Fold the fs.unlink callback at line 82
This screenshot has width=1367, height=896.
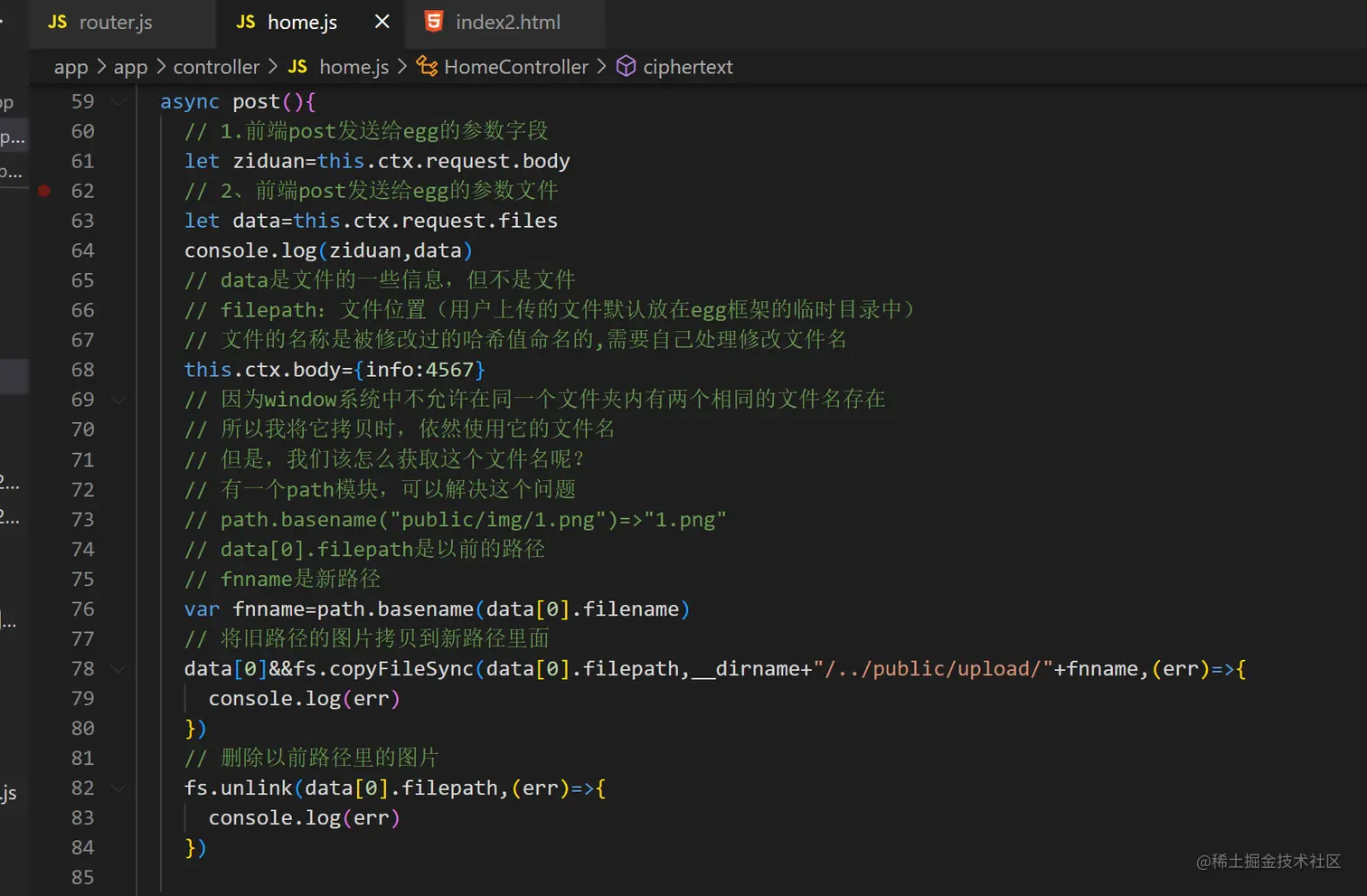click(x=118, y=788)
